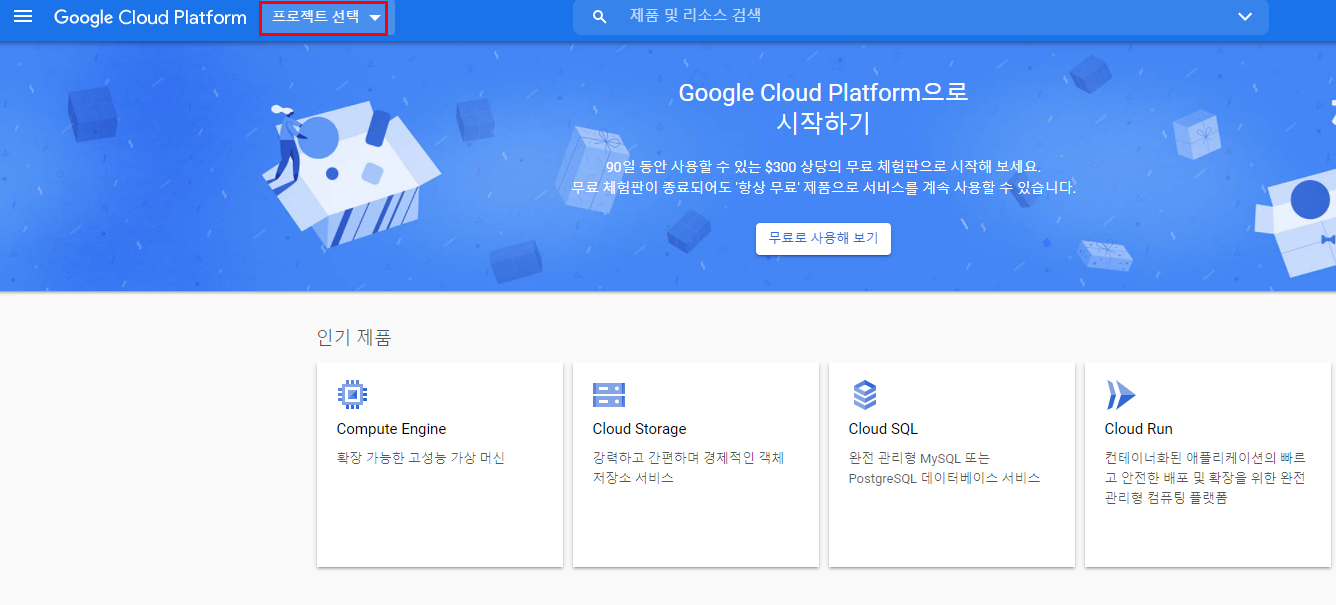This screenshot has width=1336, height=605.
Task: Click the 'Google Cloud Platform으로 시작하기' headline
Action: coord(823,108)
